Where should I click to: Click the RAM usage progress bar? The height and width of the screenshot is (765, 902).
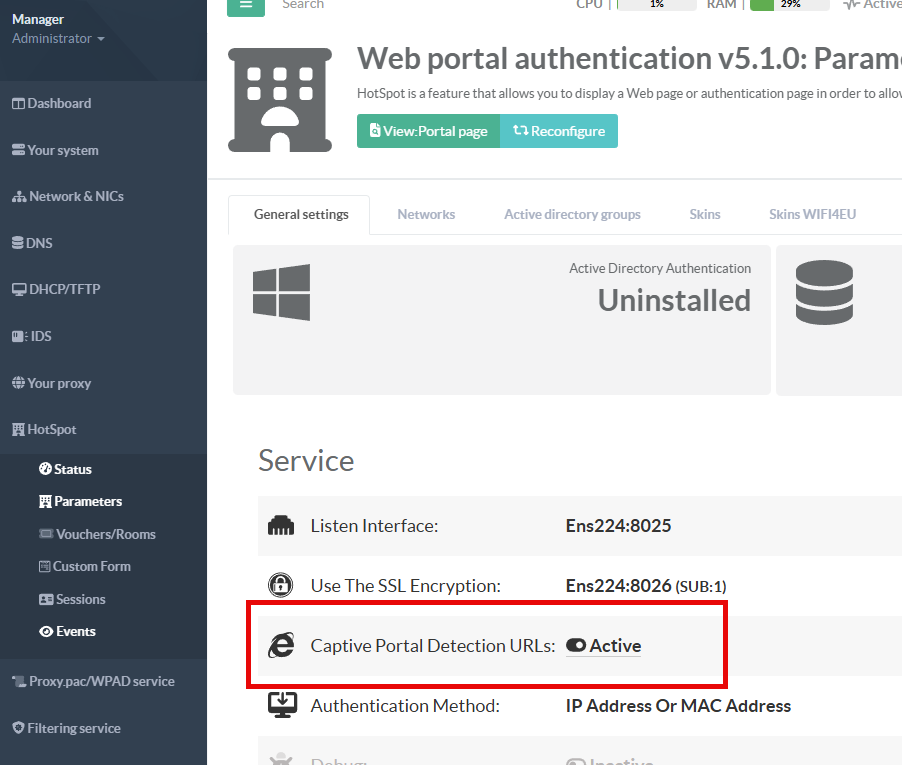[x=789, y=5]
